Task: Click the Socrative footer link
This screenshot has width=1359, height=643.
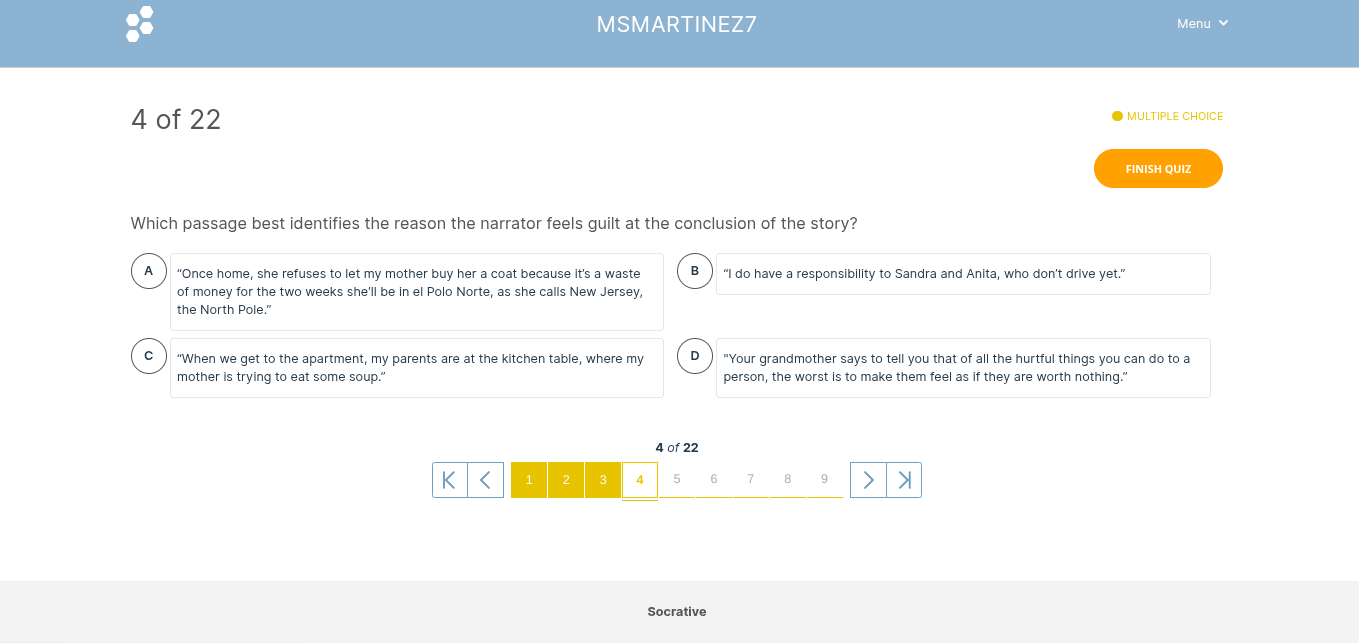Action: pos(677,612)
